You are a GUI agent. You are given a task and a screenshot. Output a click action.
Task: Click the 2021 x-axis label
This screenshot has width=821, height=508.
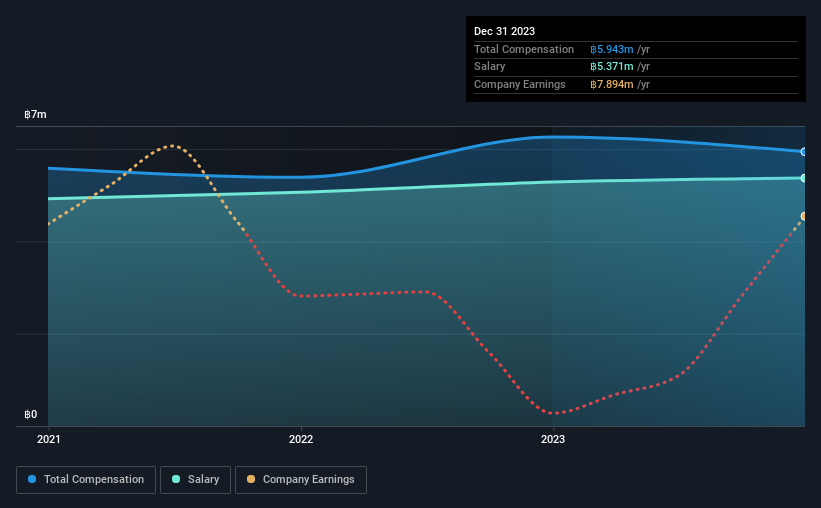(x=49, y=439)
